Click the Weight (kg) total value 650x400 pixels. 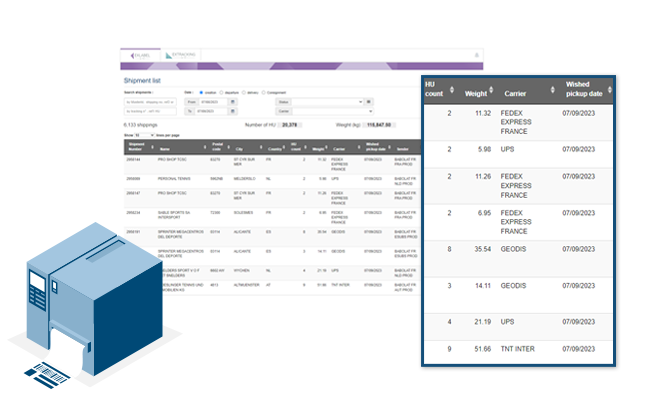click(379, 125)
